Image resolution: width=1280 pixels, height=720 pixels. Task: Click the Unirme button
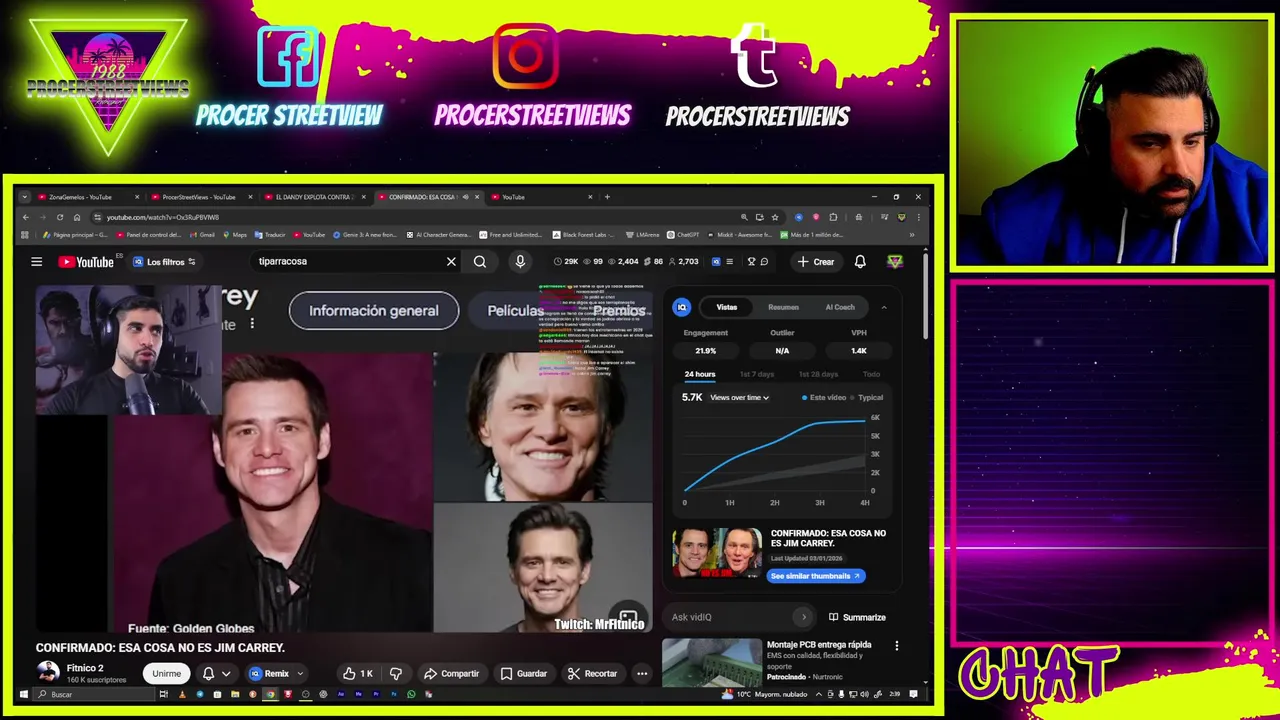point(166,674)
